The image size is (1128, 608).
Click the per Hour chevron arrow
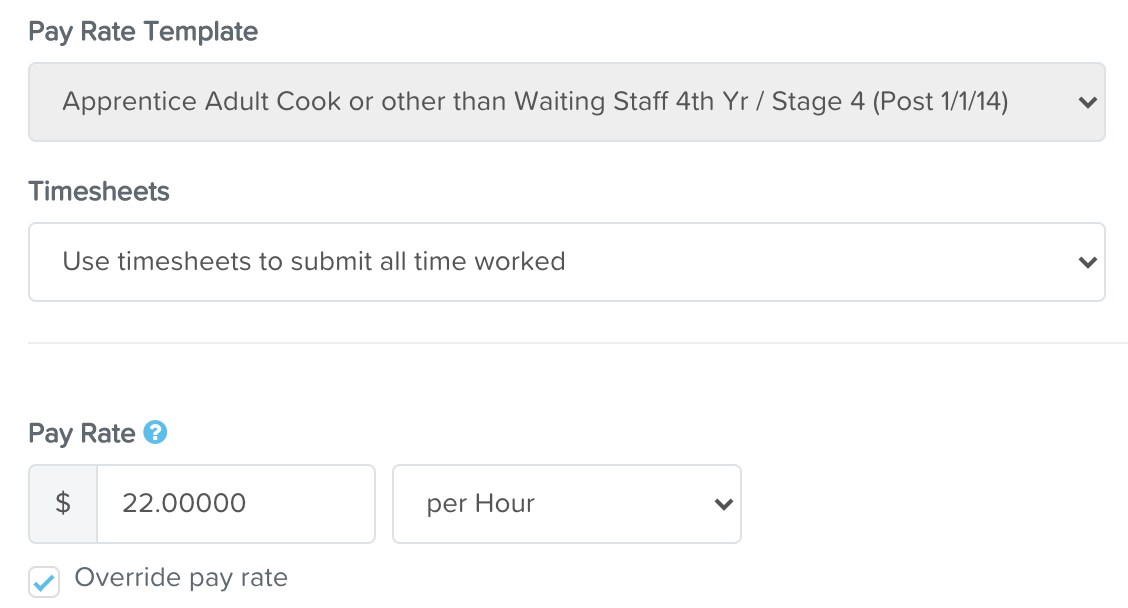pos(724,504)
